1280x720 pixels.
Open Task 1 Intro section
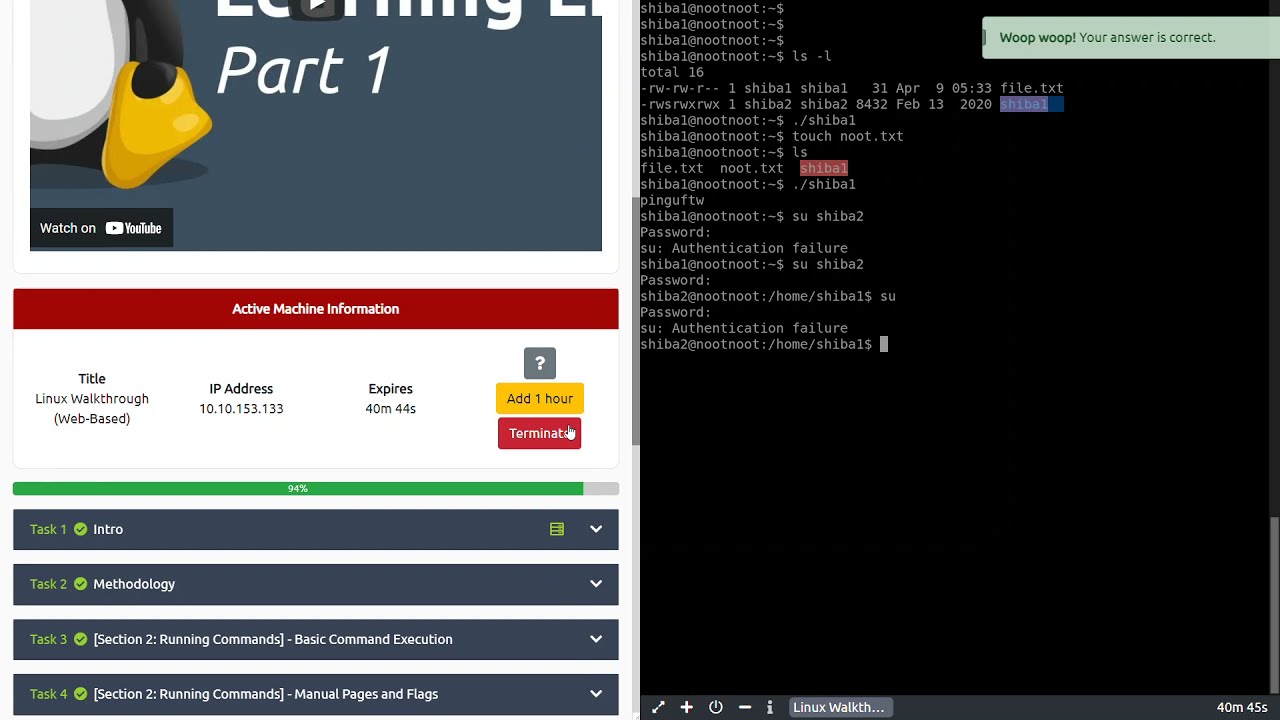pyautogui.click(x=316, y=529)
